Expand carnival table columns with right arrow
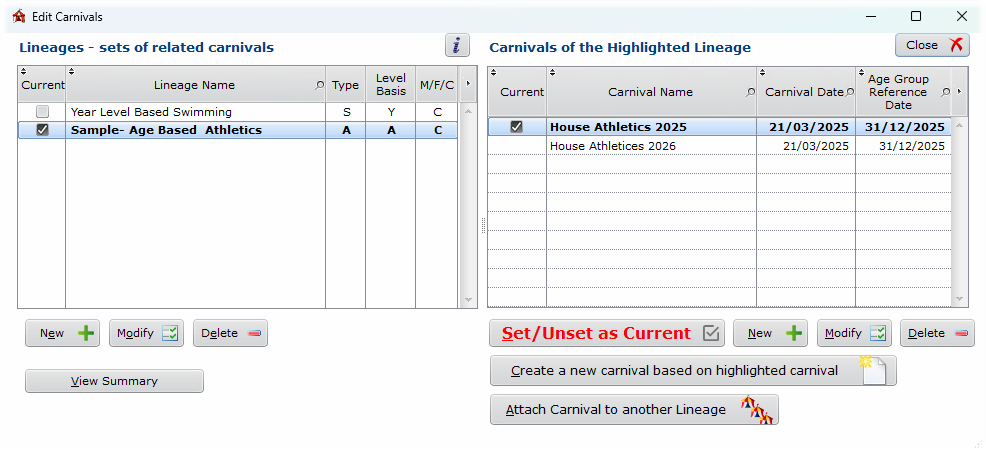This screenshot has height=452, width=986. click(960, 91)
